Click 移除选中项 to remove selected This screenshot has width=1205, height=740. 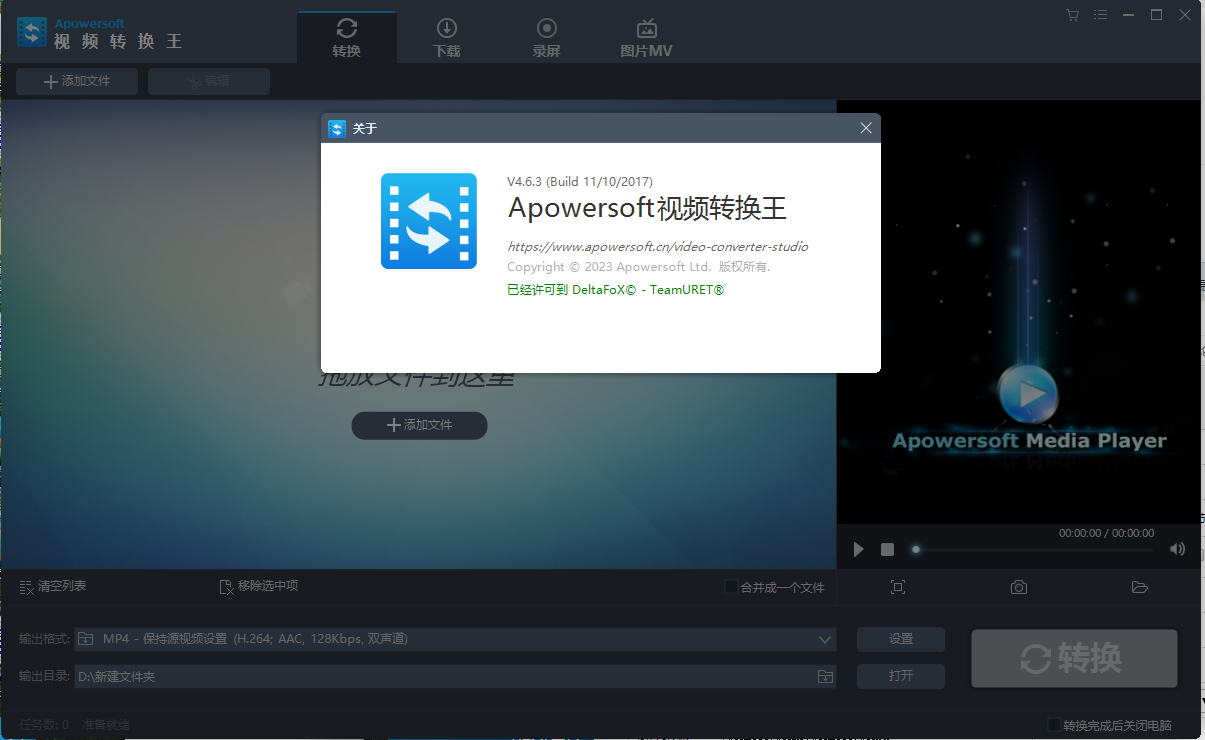pos(259,586)
